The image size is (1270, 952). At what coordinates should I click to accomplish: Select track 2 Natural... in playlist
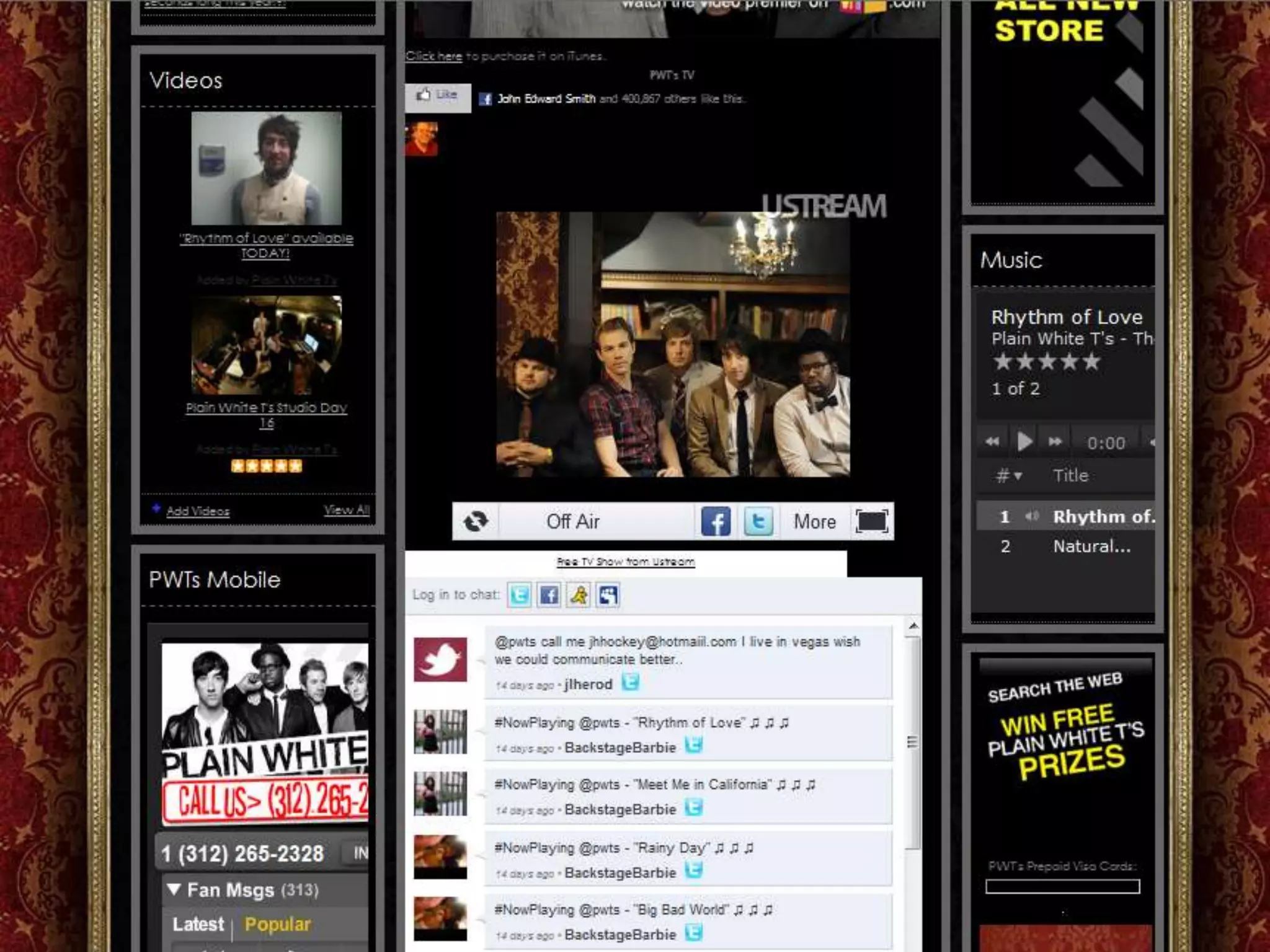click(1065, 546)
